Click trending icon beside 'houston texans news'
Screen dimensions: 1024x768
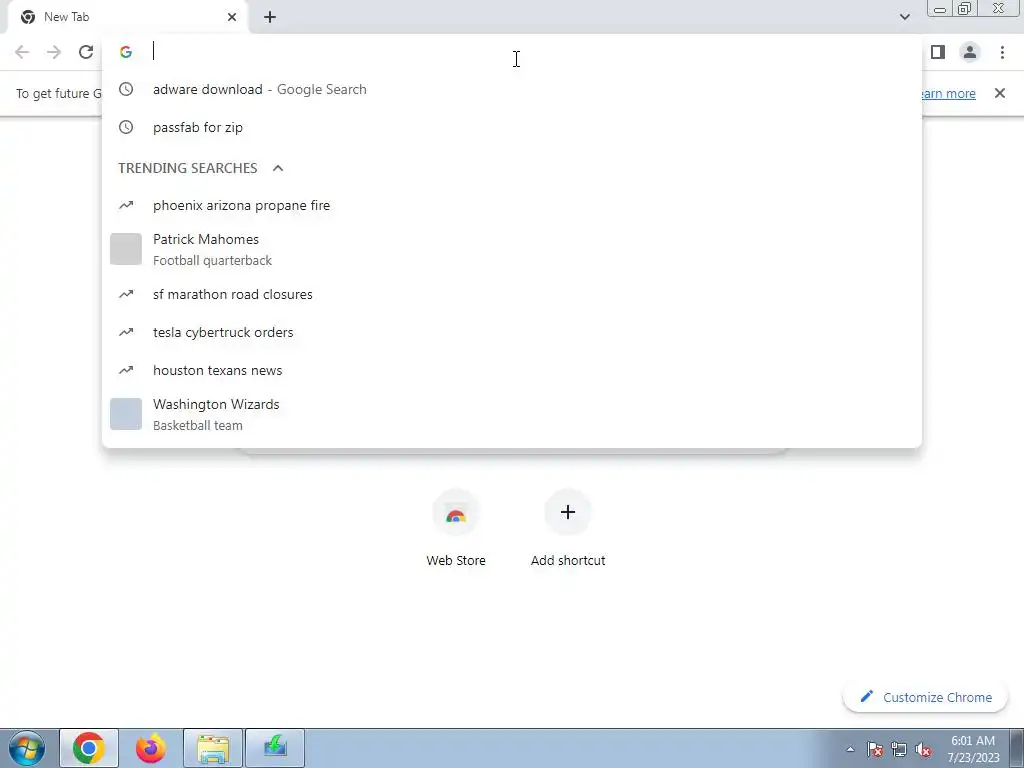126,370
